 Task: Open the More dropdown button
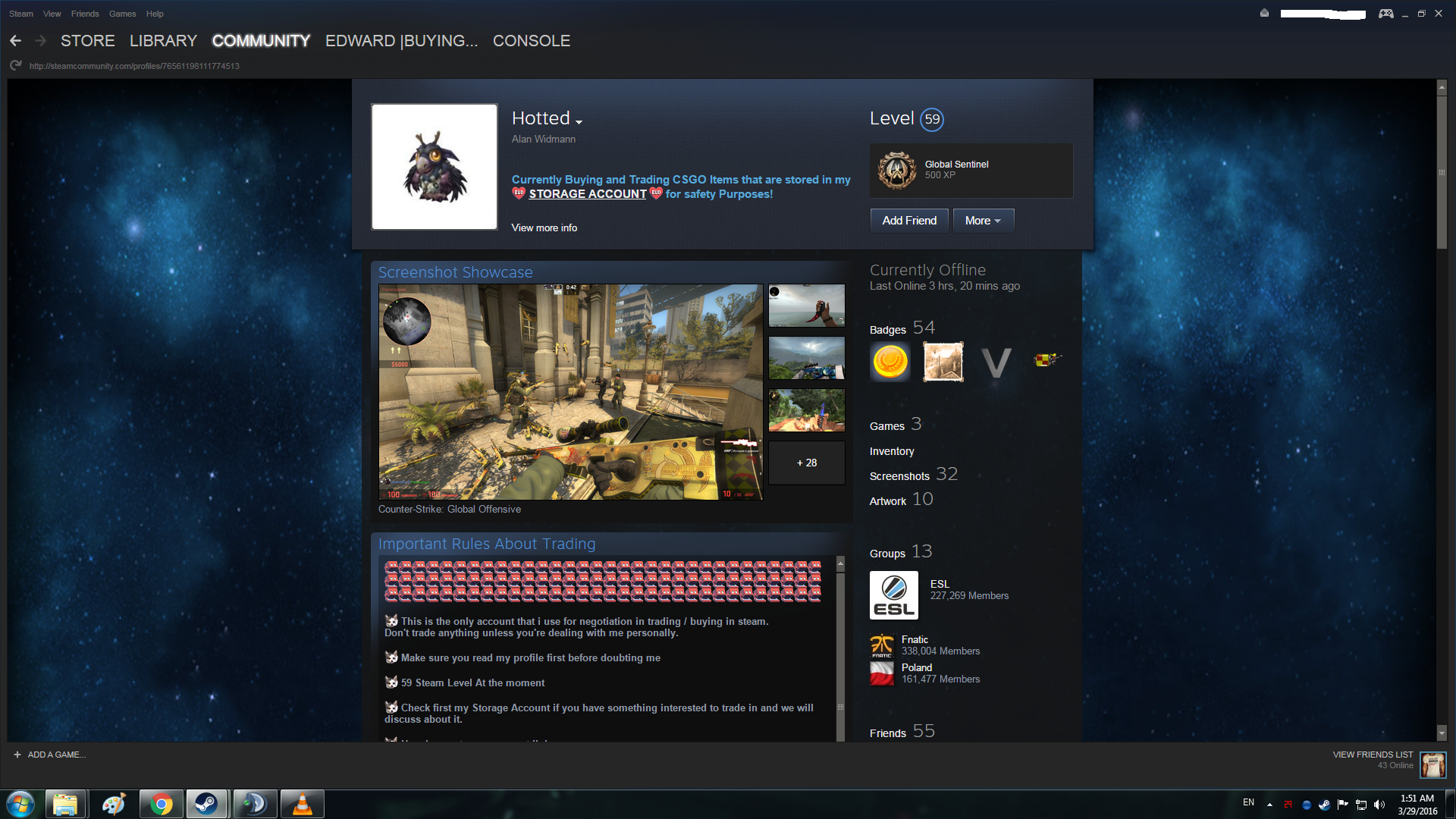click(983, 221)
